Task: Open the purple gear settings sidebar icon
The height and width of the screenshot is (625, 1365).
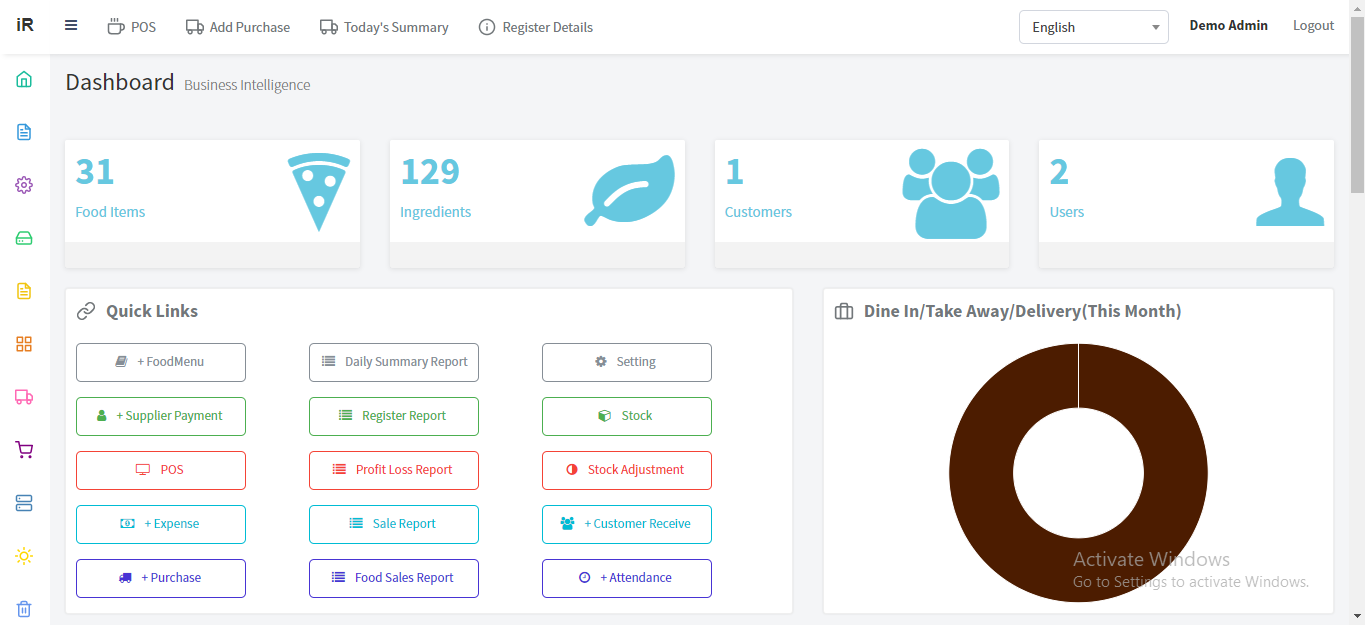Action: click(x=24, y=185)
